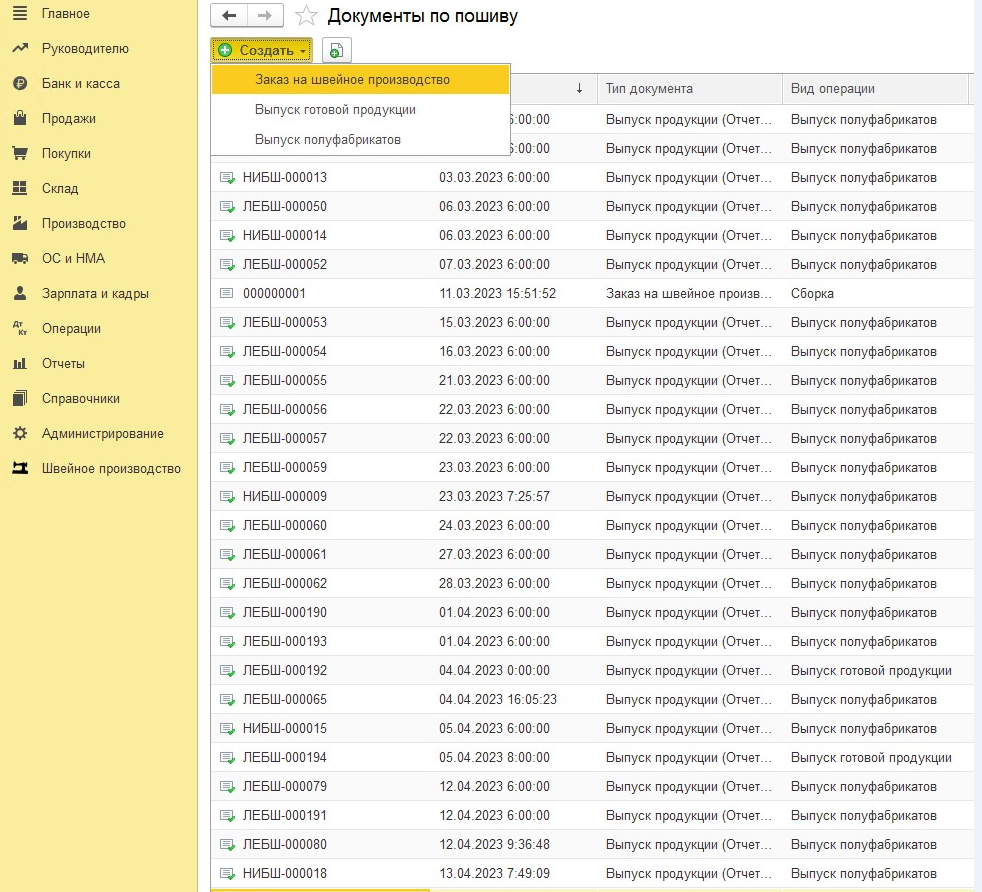Viewport: 982px width, 892px height.
Task: Sort by Вид операции column header
Action: [875, 88]
